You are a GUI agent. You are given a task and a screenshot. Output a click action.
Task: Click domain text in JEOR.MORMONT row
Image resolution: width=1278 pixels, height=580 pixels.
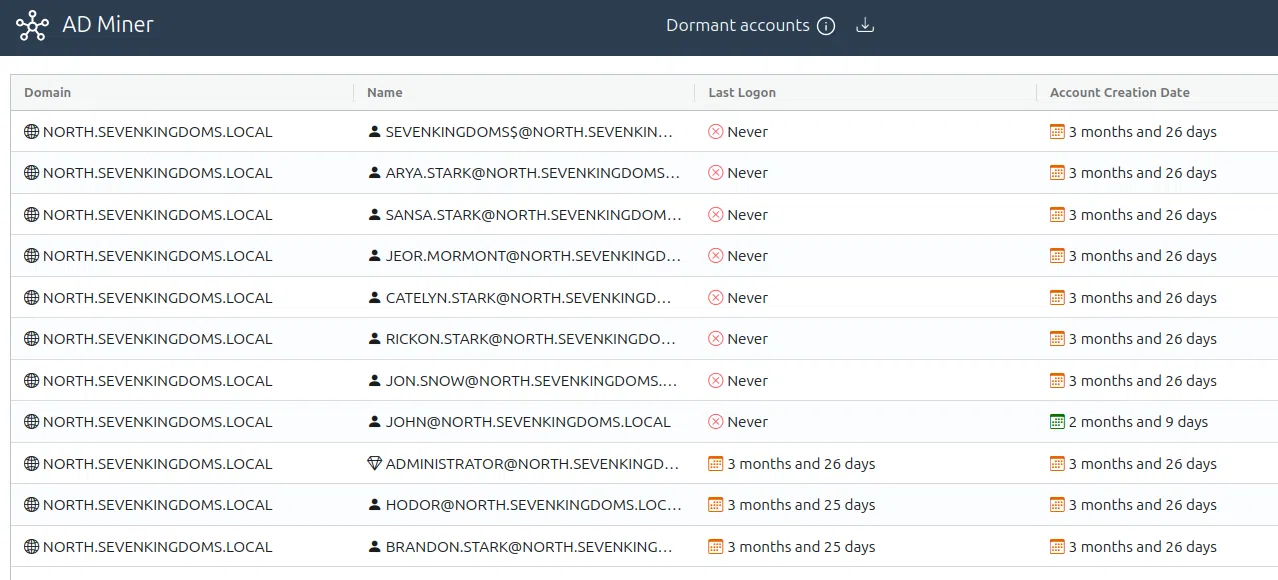pyautogui.click(x=157, y=255)
